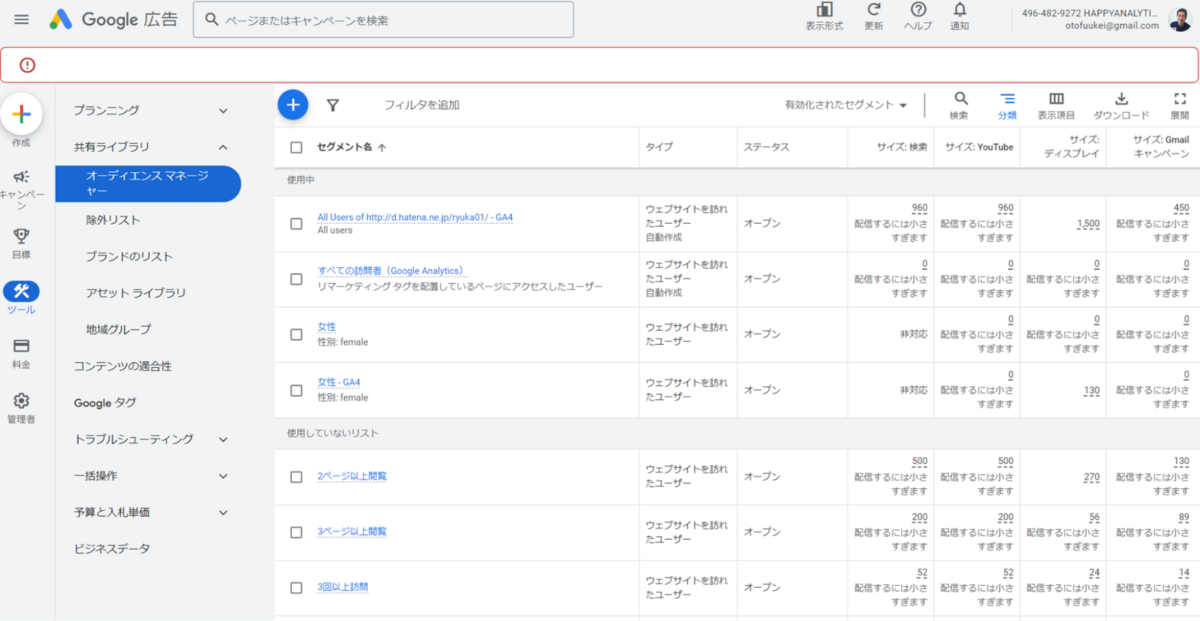Click the 分類 segment icon

coord(1008,98)
